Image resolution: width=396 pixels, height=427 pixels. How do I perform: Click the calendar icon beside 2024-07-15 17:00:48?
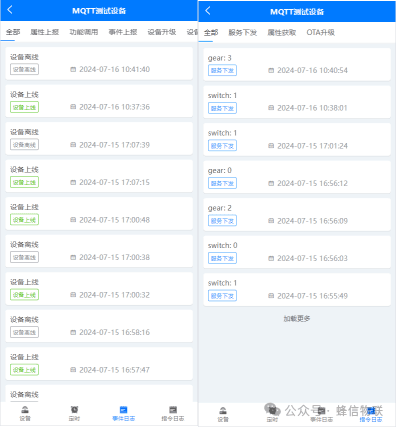(x=73, y=220)
